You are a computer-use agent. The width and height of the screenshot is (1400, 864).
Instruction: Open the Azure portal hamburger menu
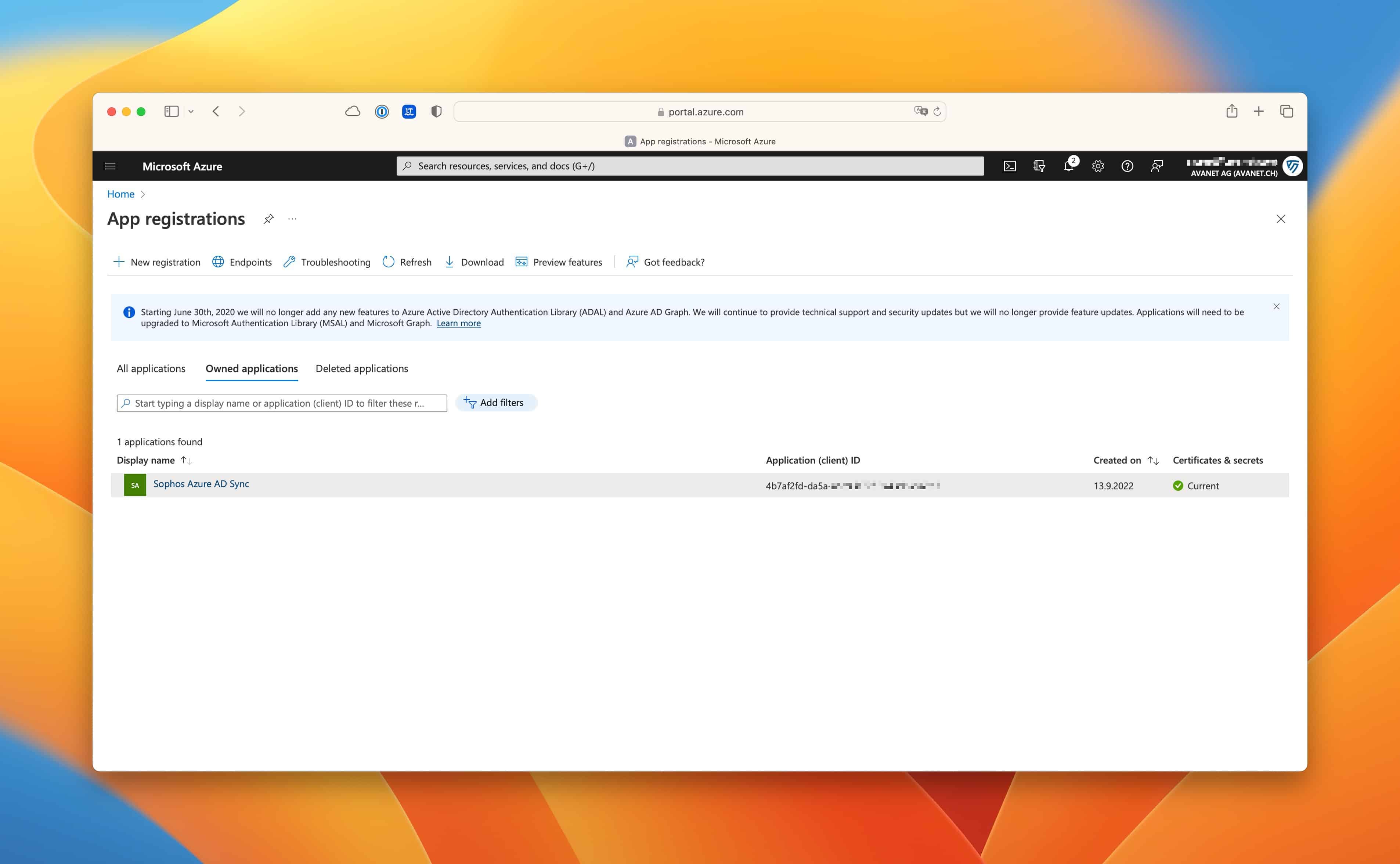pyautogui.click(x=110, y=166)
